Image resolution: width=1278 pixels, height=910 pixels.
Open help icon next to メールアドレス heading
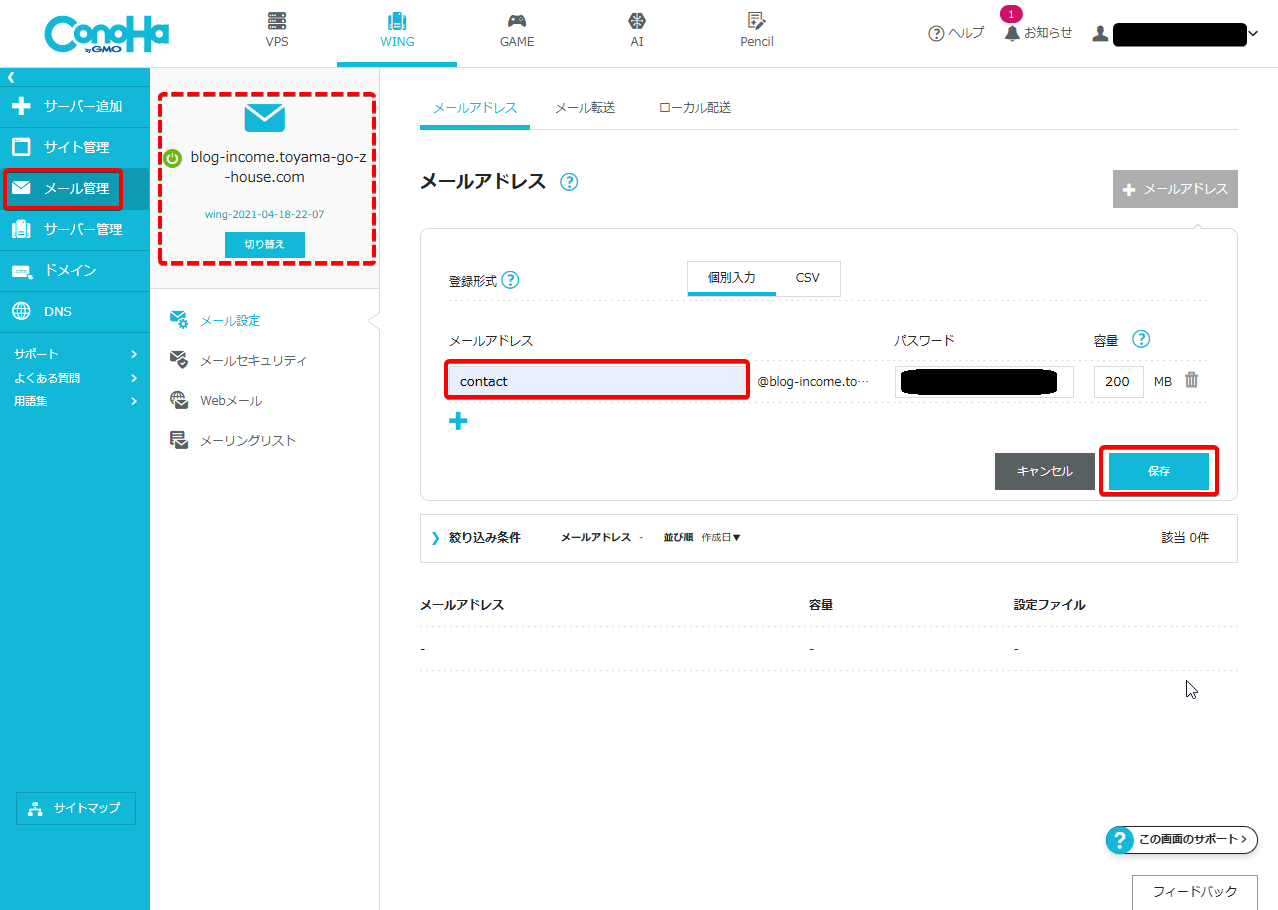569,182
